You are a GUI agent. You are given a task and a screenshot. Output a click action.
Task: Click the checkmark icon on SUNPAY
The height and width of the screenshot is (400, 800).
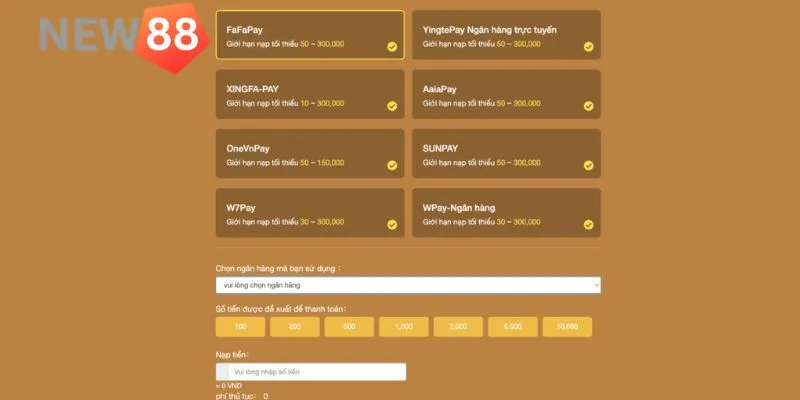tap(588, 165)
